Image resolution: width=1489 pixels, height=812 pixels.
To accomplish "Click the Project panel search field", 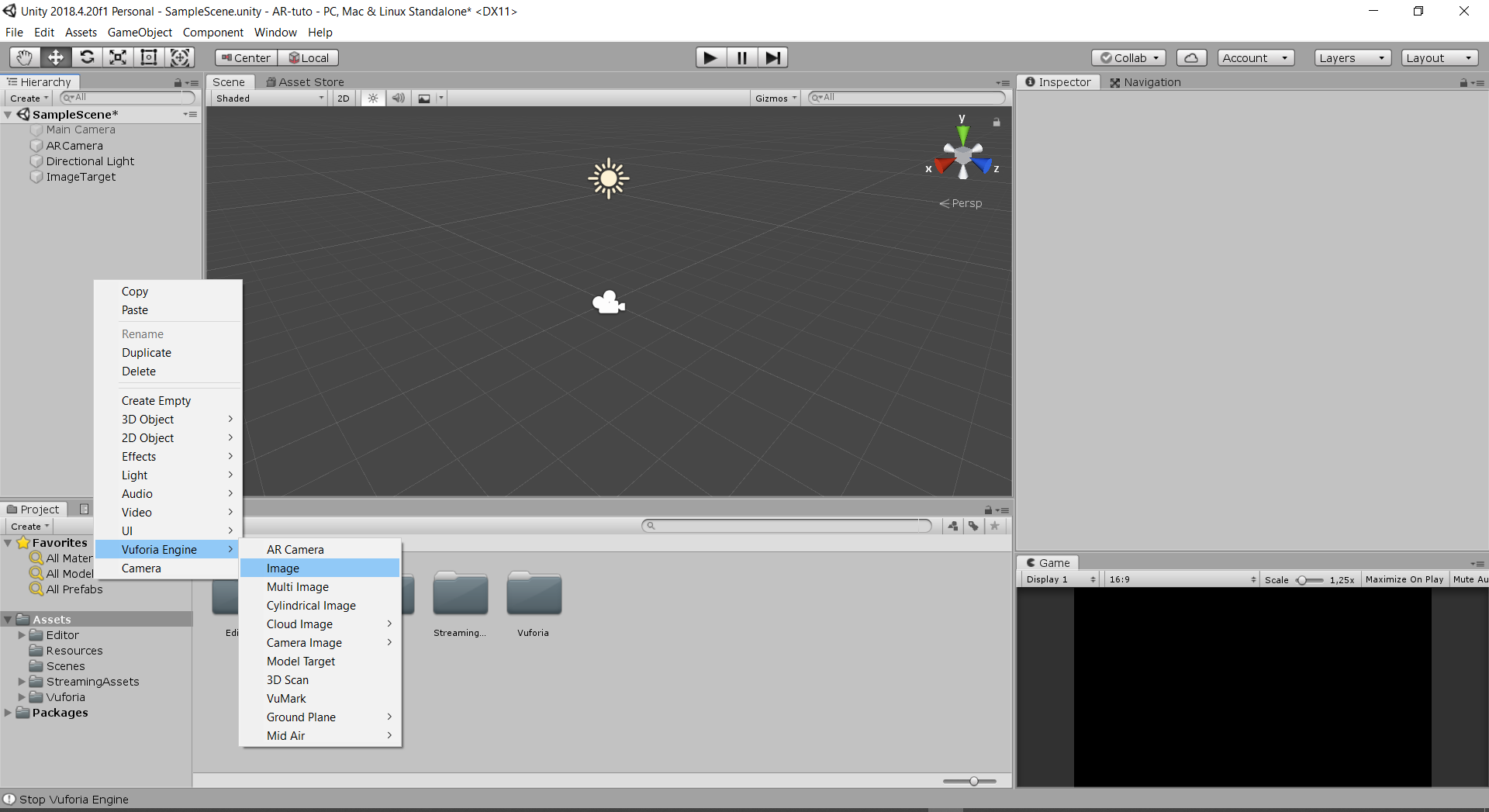I will [787, 526].
